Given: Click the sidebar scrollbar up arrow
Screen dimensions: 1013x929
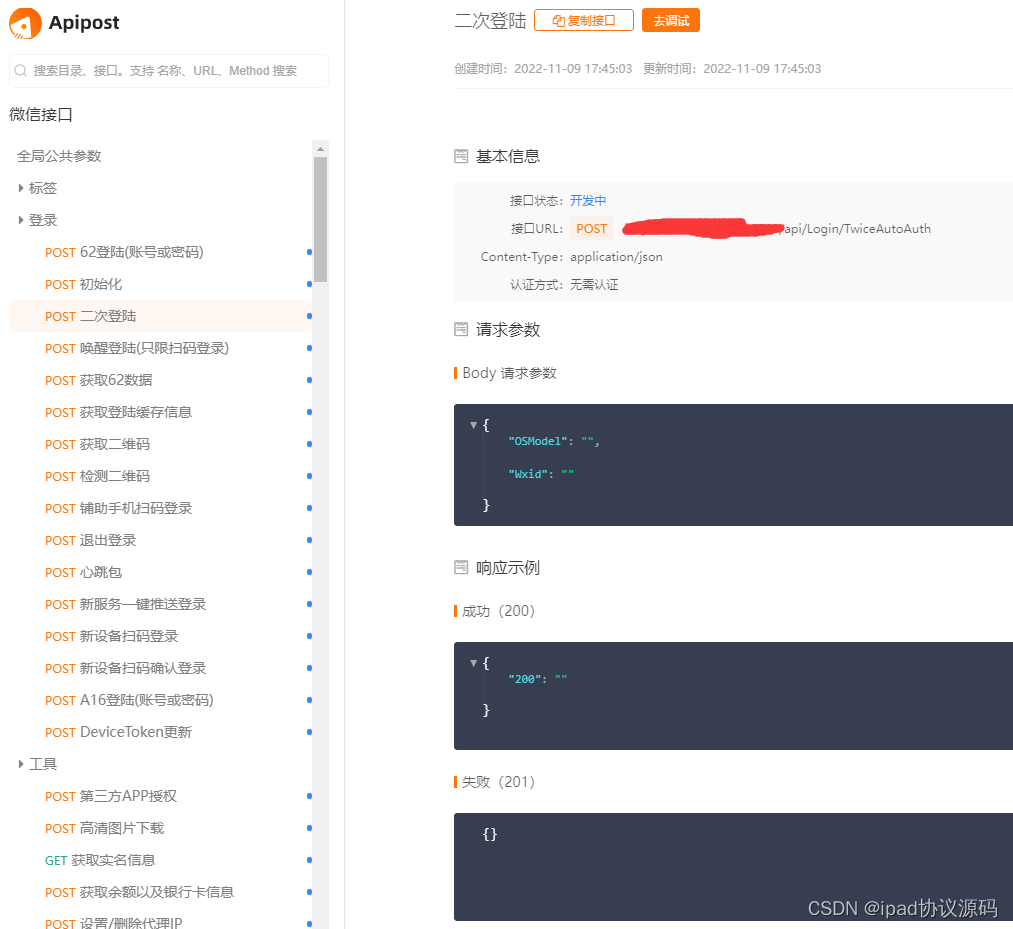Looking at the screenshot, I should point(320,149).
